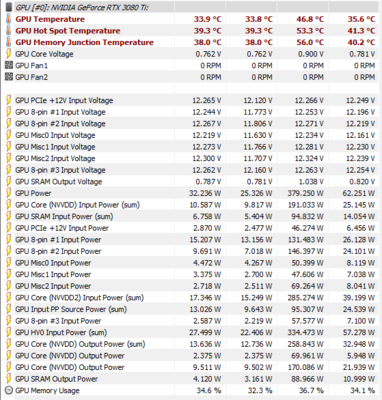
Task: Click the 11.630 V Misc0 Input Voltage value
Action: tap(258, 135)
